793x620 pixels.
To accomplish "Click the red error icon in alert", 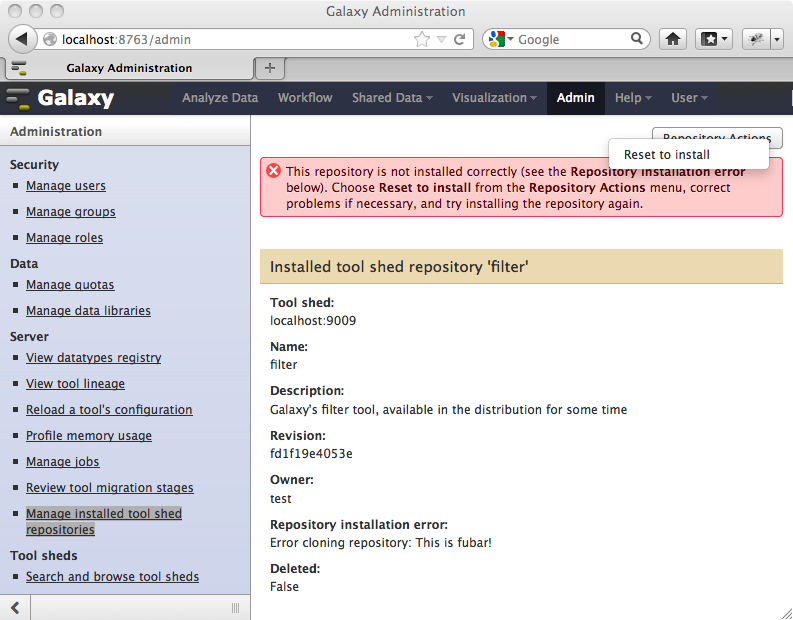I will pyautogui.click(x=274, y=171).
